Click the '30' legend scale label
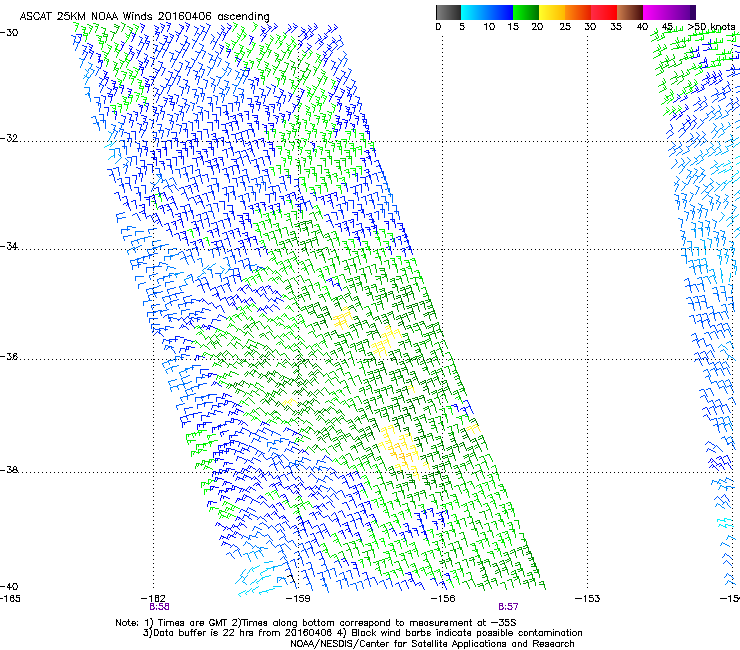Viewport: 740px width, 650px height. point(590,27)
